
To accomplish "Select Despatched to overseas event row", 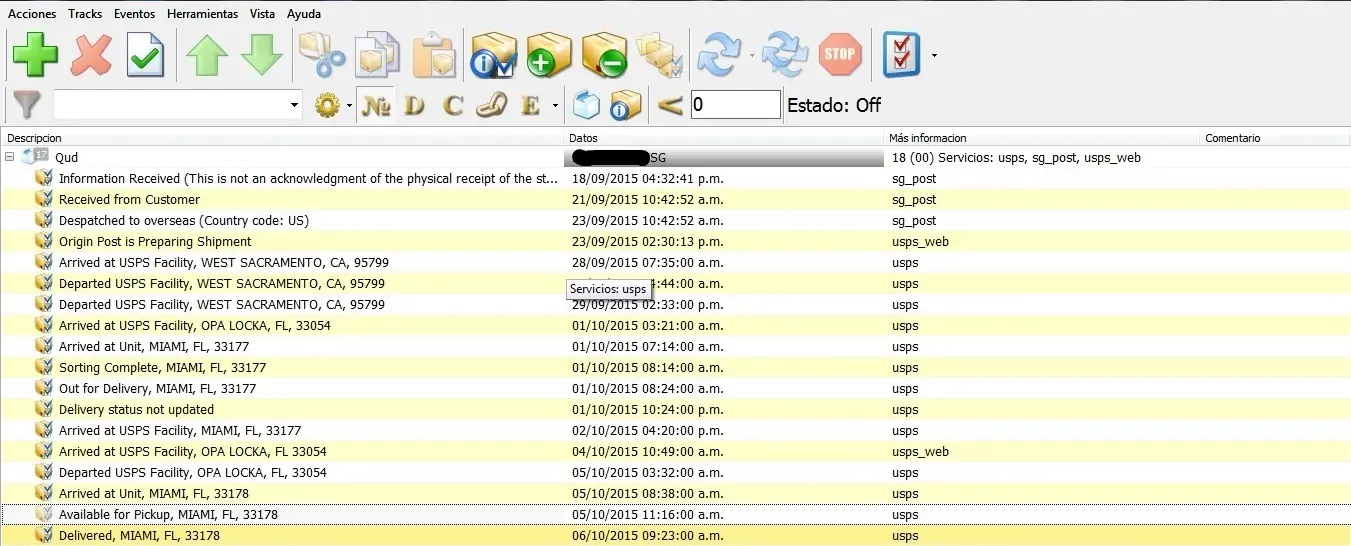I will click(x=675, y=220).
